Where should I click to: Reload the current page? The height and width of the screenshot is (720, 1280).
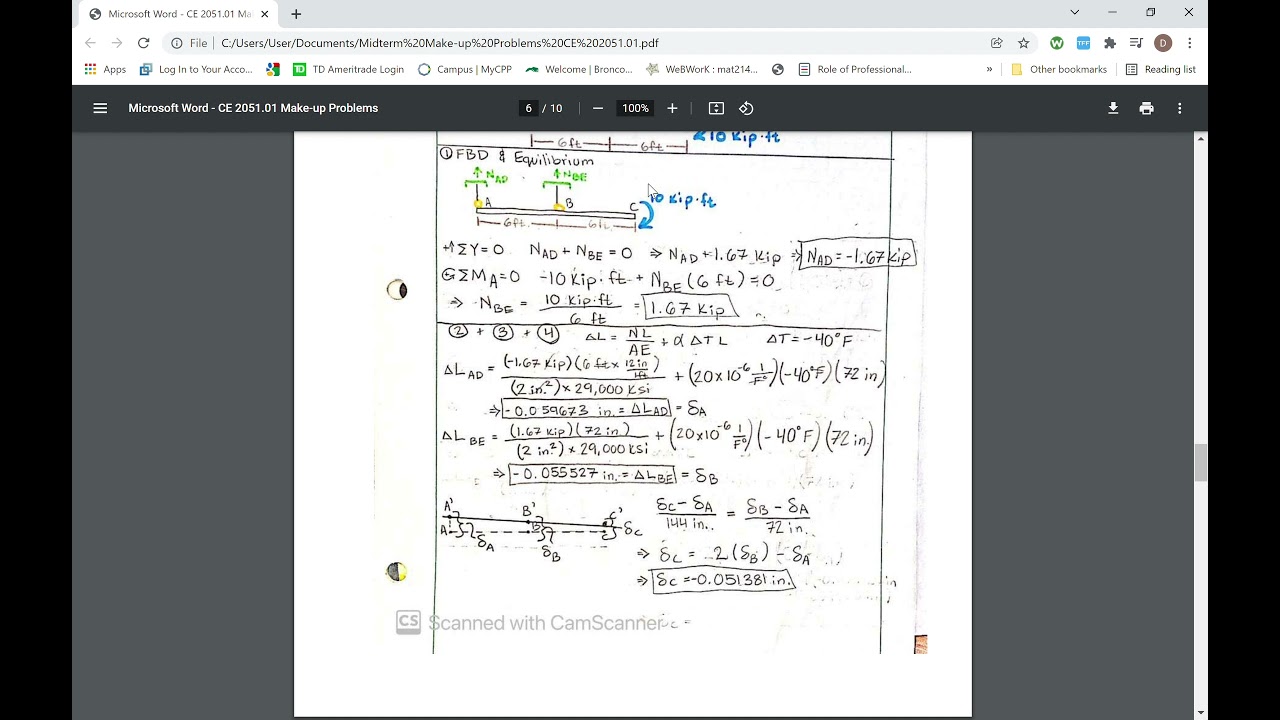[x=143, y=43]
